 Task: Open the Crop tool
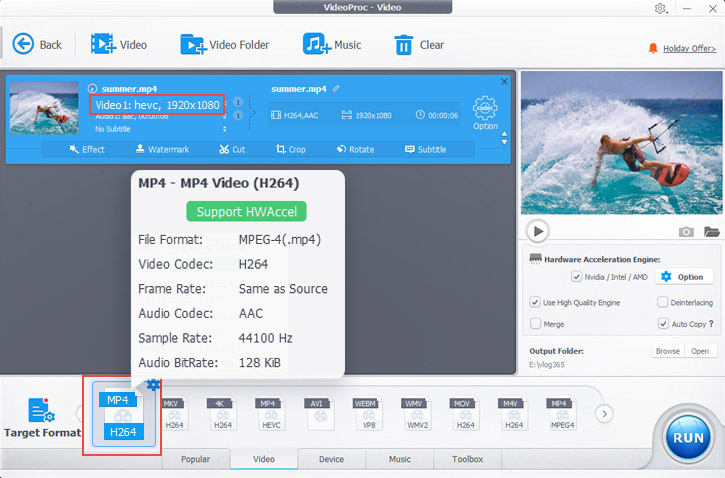coord(290,149)
